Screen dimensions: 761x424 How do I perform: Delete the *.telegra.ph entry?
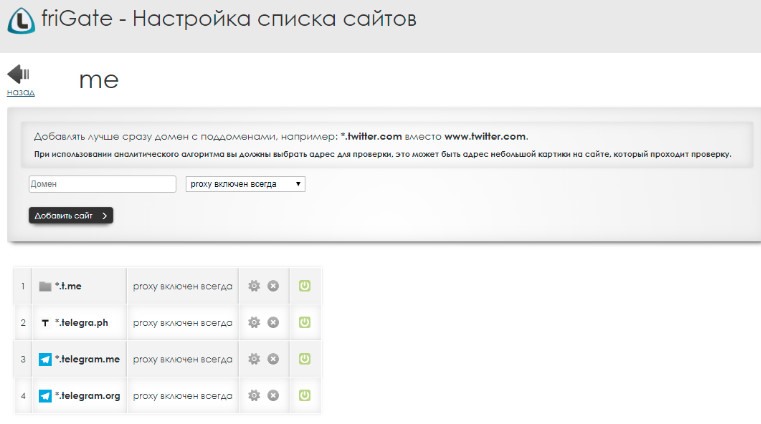point(273,322)
